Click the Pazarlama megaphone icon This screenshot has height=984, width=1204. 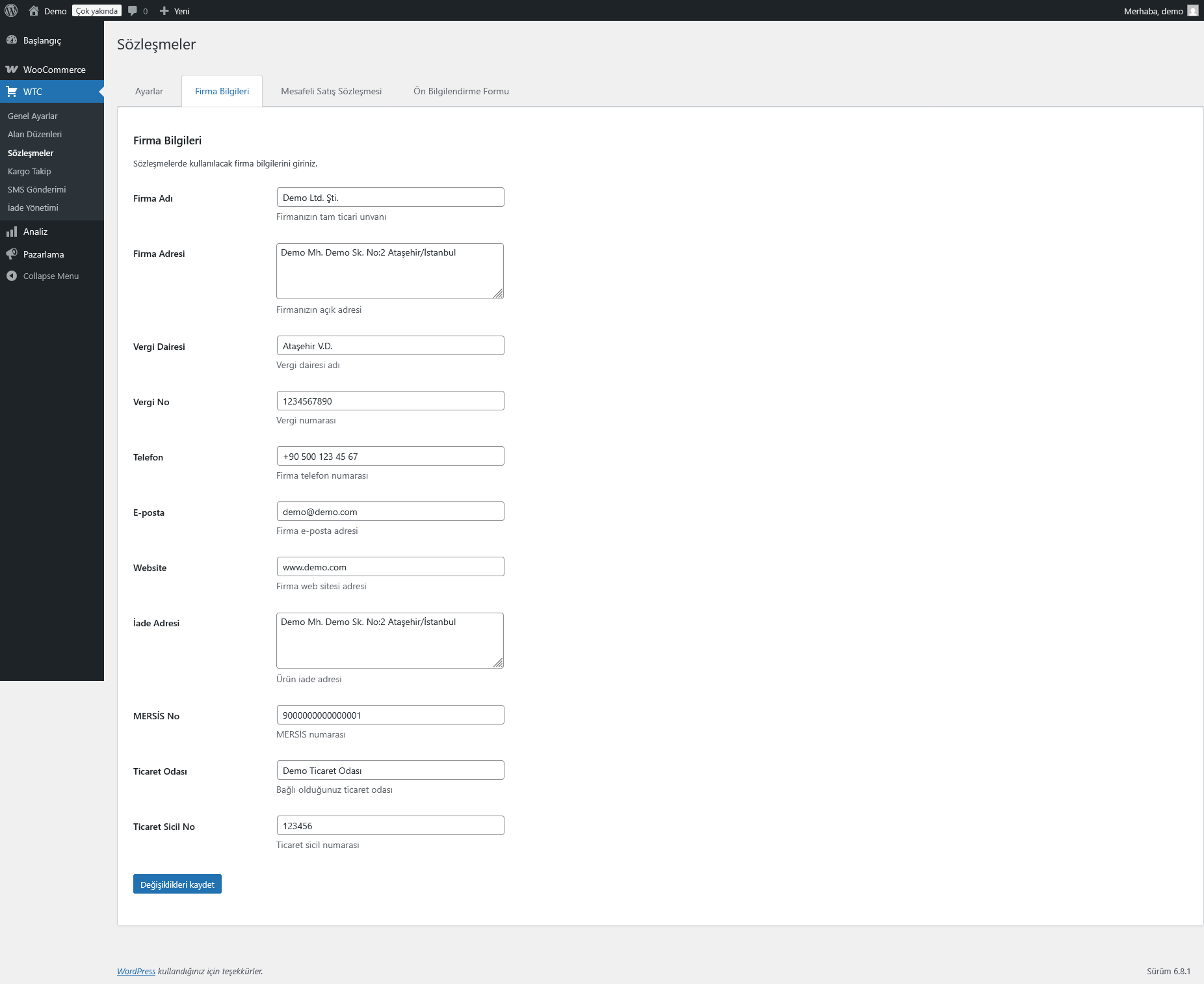(x=12, y=254)
